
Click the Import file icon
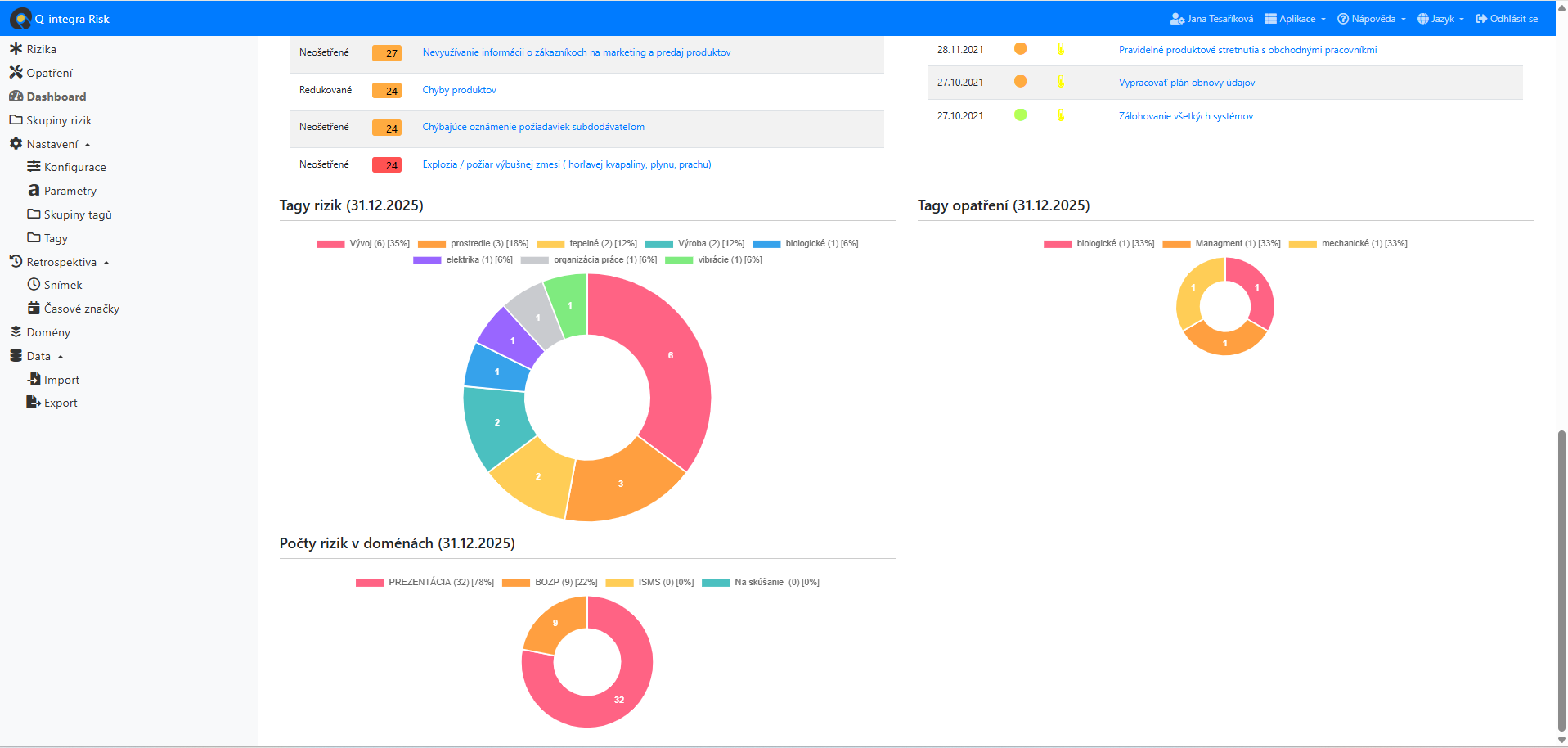click(34, 380)
